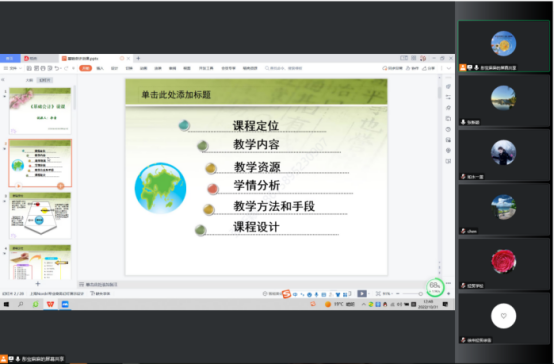Click the add new slide plus icon
554x364 pixels.
(38, 283)
